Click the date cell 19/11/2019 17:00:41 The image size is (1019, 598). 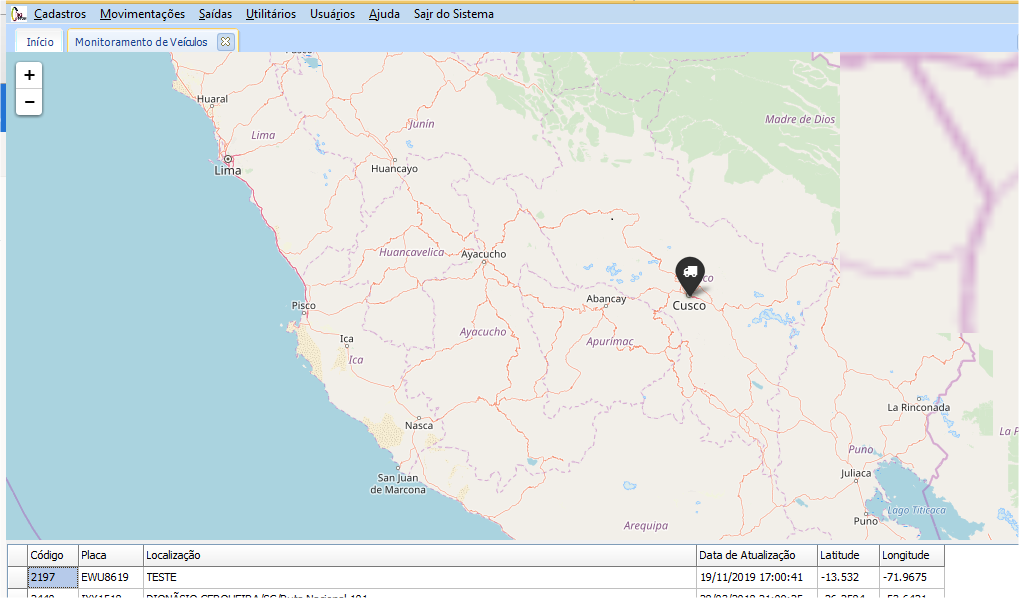[756, 577]
